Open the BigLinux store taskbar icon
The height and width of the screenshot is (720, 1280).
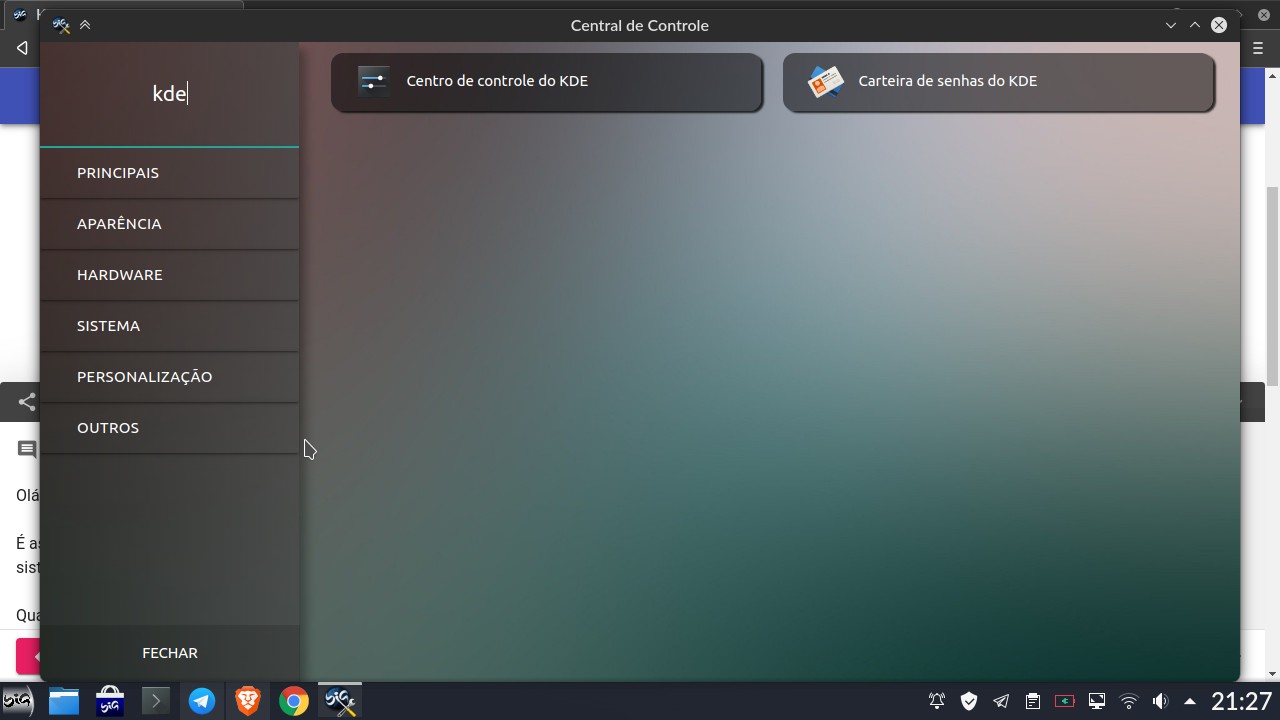[110, 701]
